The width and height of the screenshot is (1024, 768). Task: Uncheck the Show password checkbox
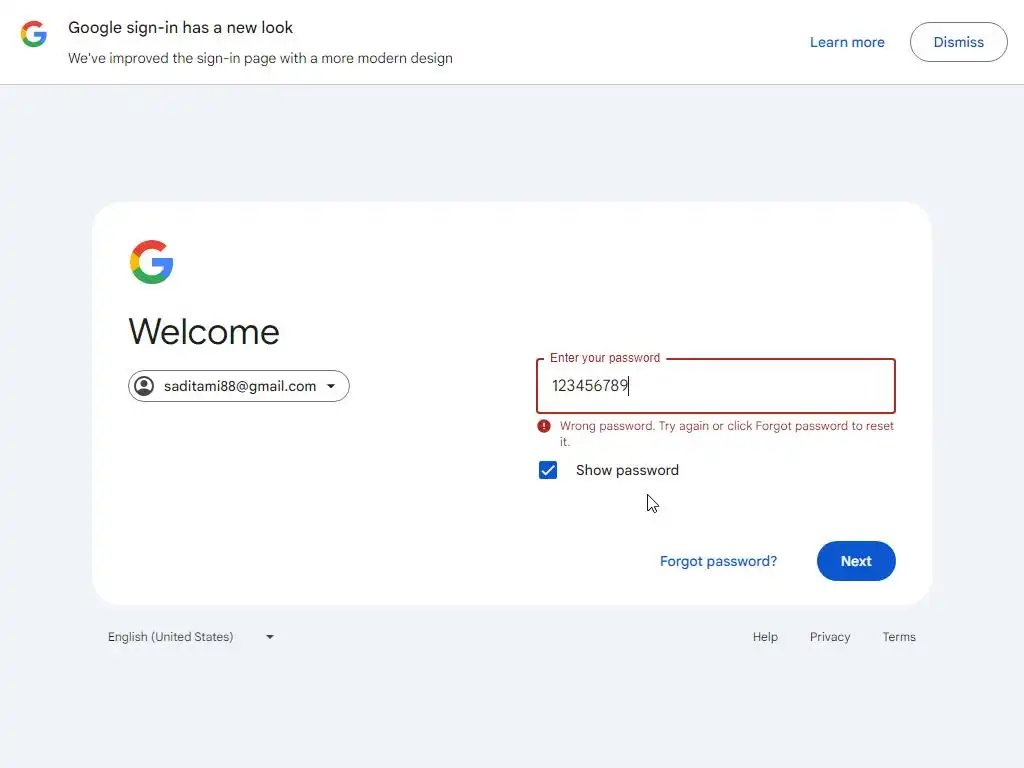548,470
